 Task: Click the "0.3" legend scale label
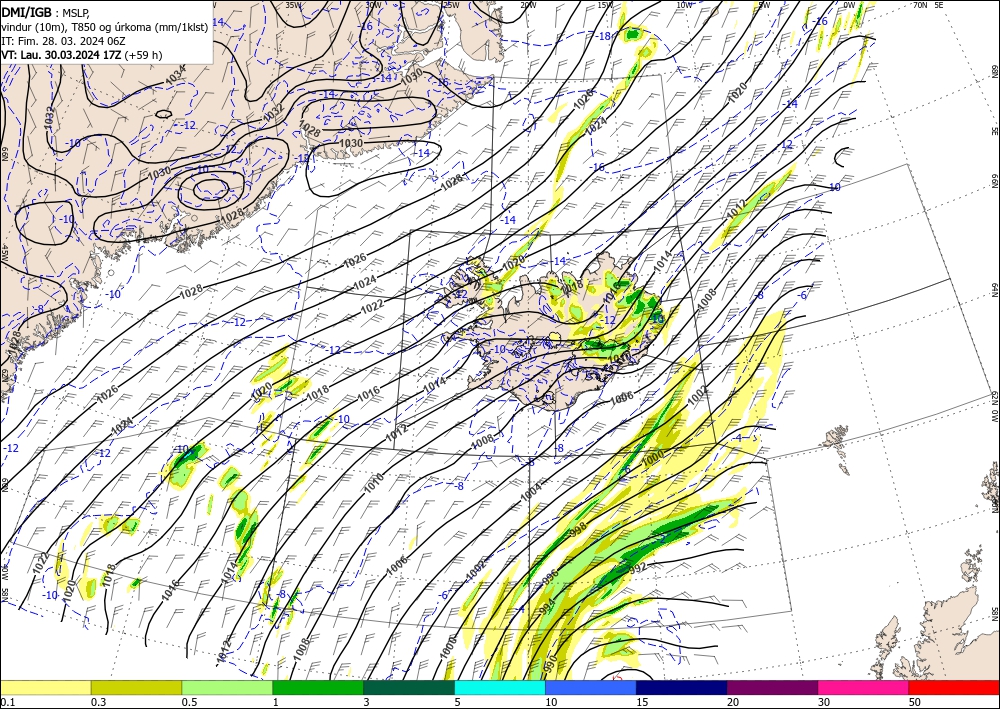pos(98,702)
